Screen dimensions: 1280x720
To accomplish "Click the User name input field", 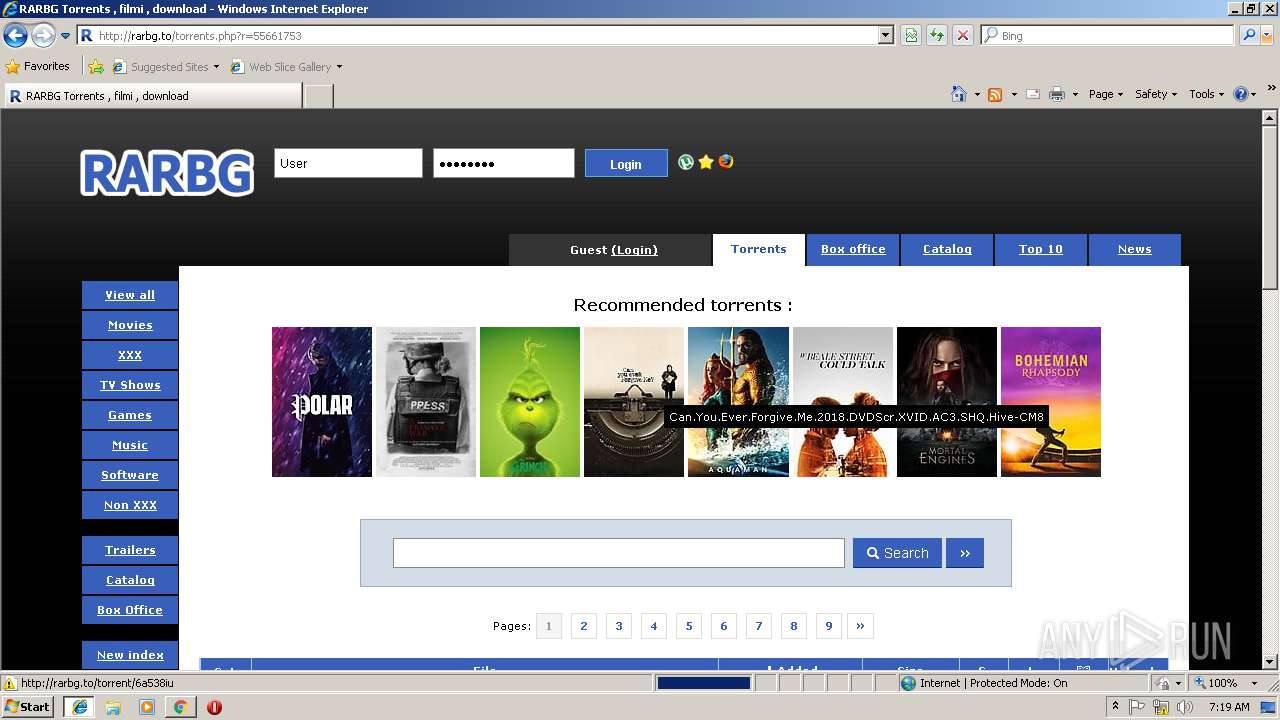I will [348, 163].
